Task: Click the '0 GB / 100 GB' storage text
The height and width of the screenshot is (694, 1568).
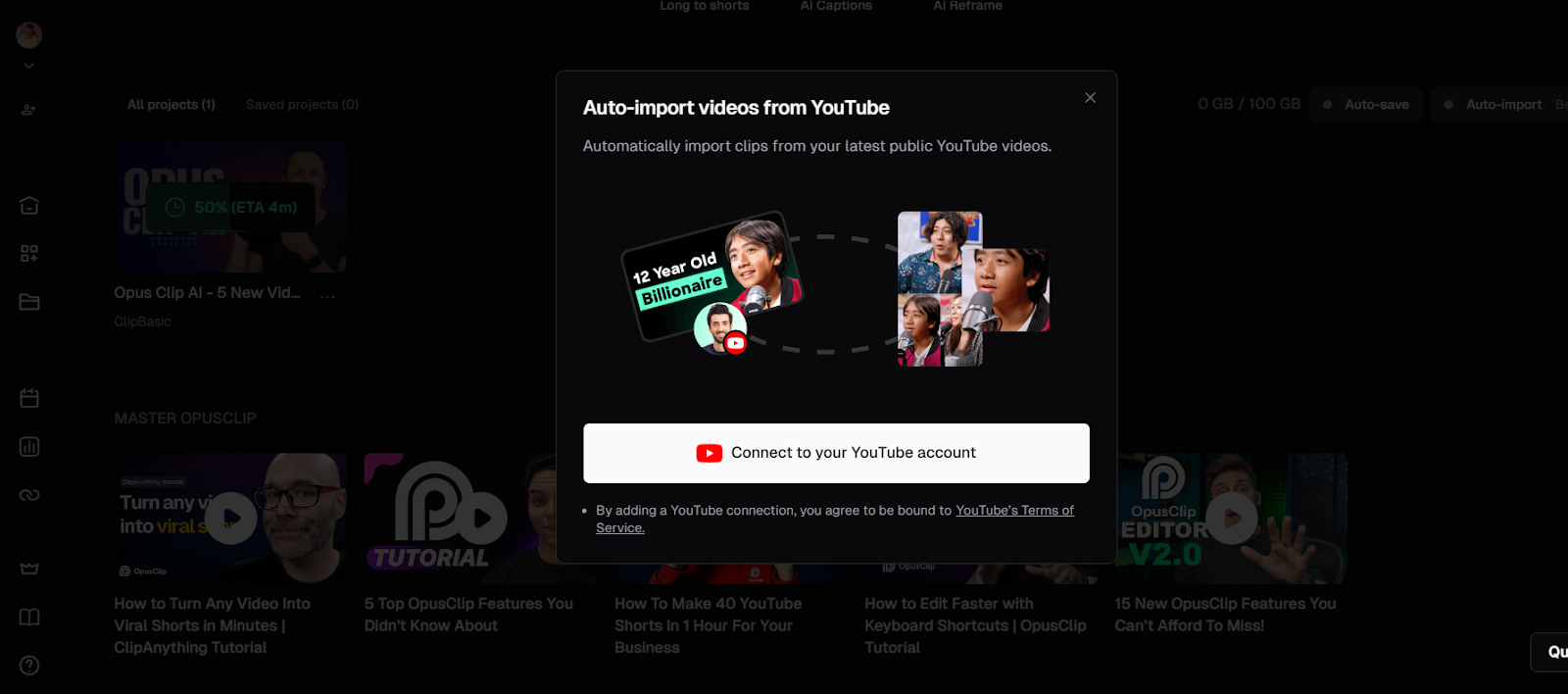Action: 1249,104
